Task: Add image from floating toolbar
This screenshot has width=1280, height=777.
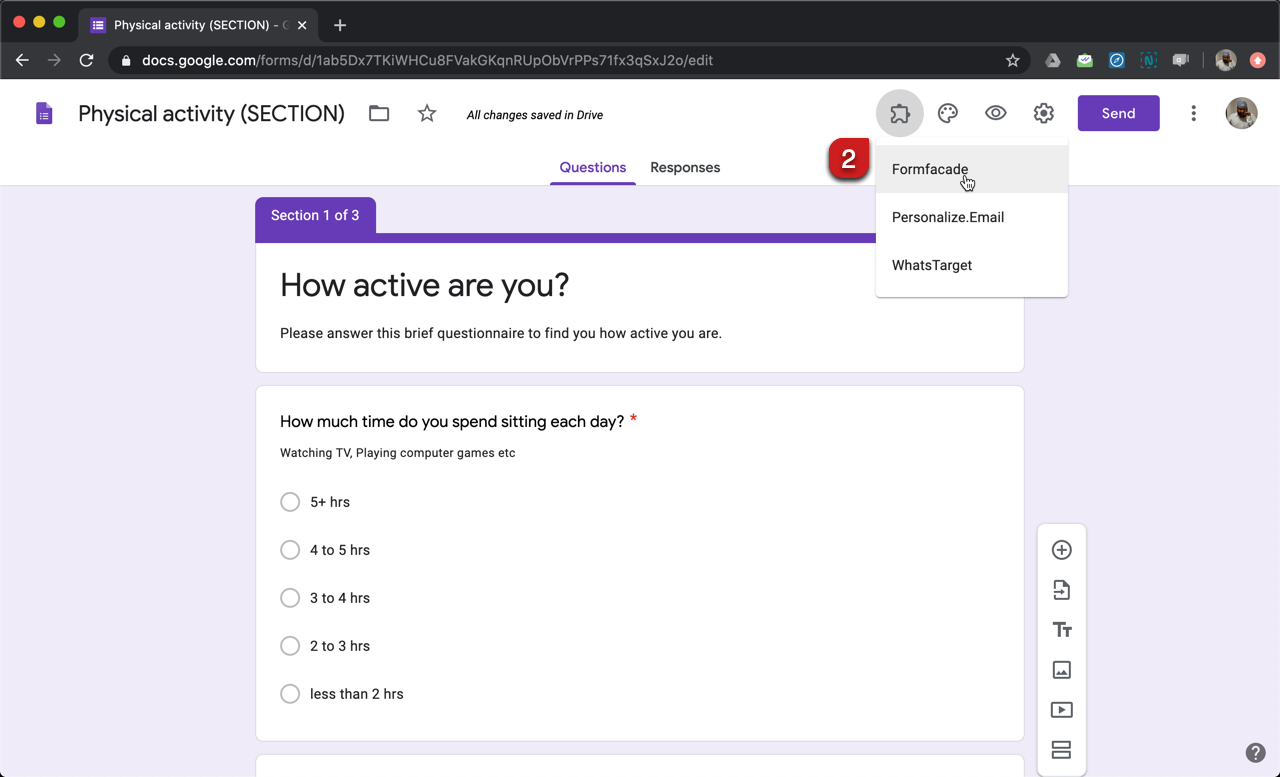Action: pyautogui.click(x=1061, y=670)
